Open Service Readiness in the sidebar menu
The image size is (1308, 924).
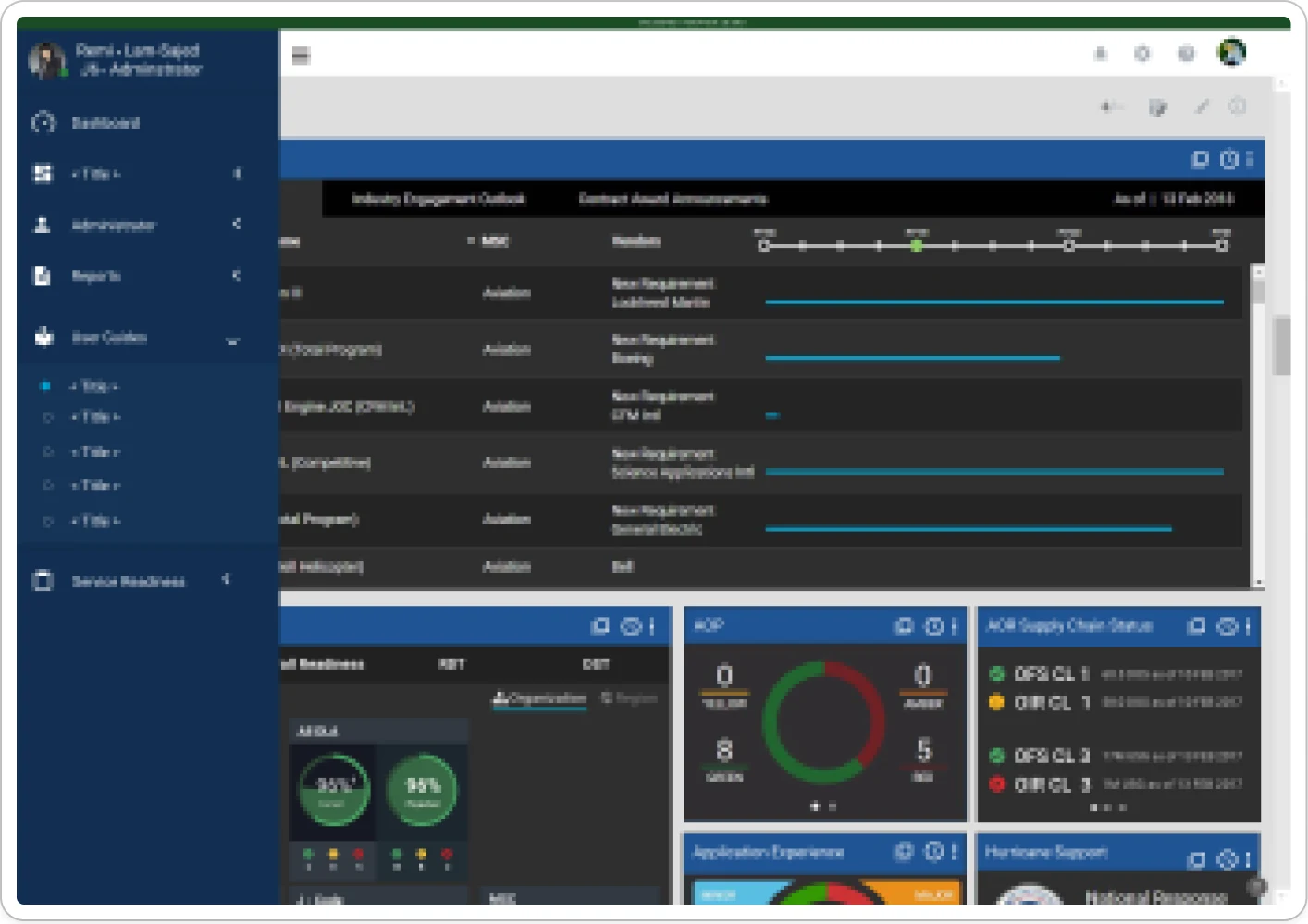pyautogui.click(x=129, y=581)
